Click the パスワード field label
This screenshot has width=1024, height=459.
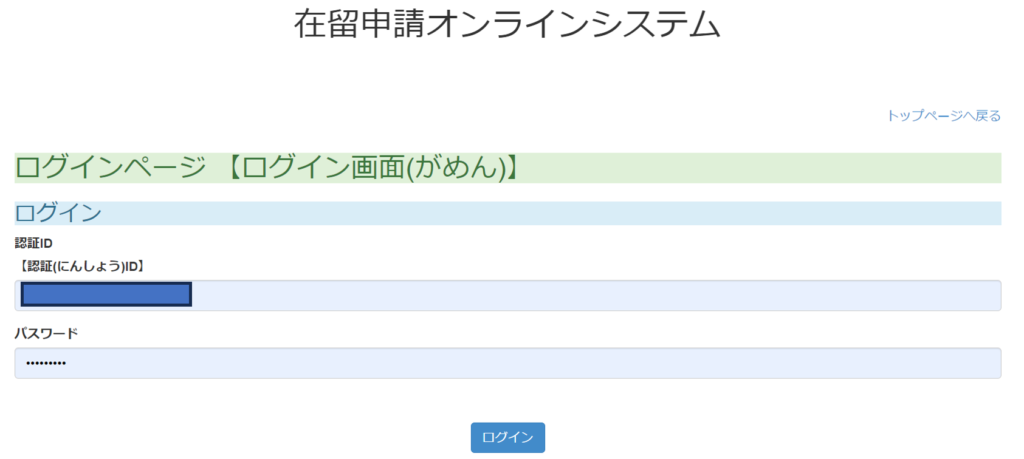46,333
